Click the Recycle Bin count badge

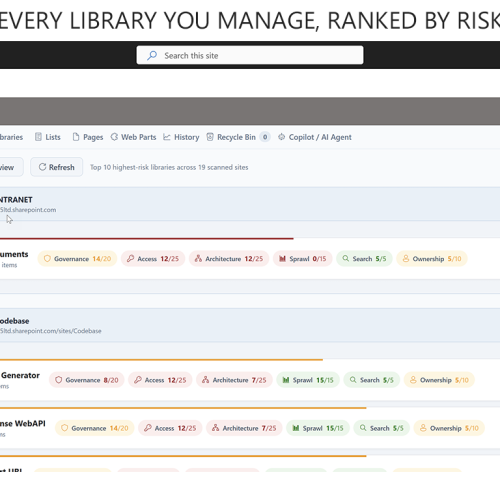[265, 137]
